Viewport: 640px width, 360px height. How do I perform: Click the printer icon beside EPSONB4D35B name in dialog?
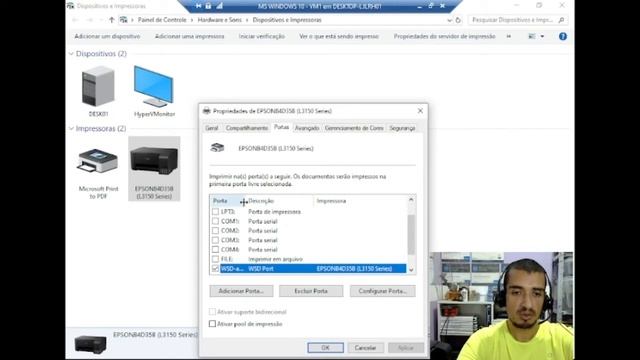[217, 148]
